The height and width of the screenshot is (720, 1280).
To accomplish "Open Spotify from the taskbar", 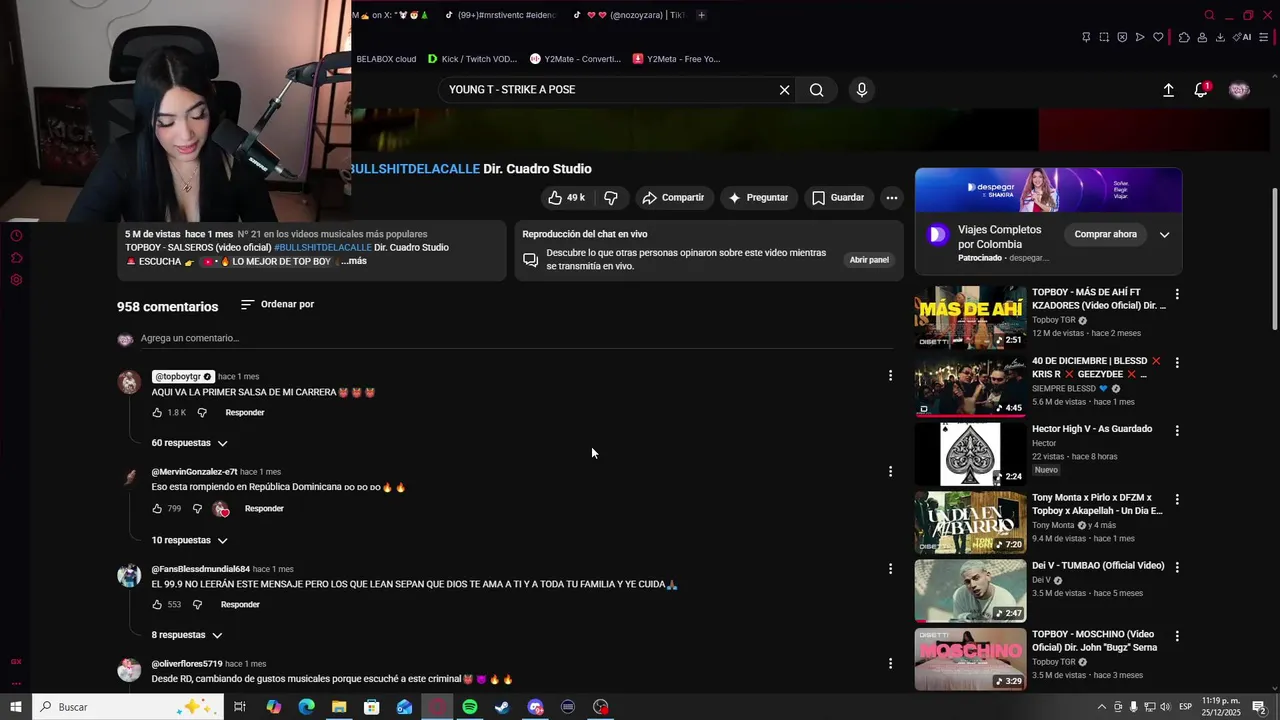I will (470, 707).
